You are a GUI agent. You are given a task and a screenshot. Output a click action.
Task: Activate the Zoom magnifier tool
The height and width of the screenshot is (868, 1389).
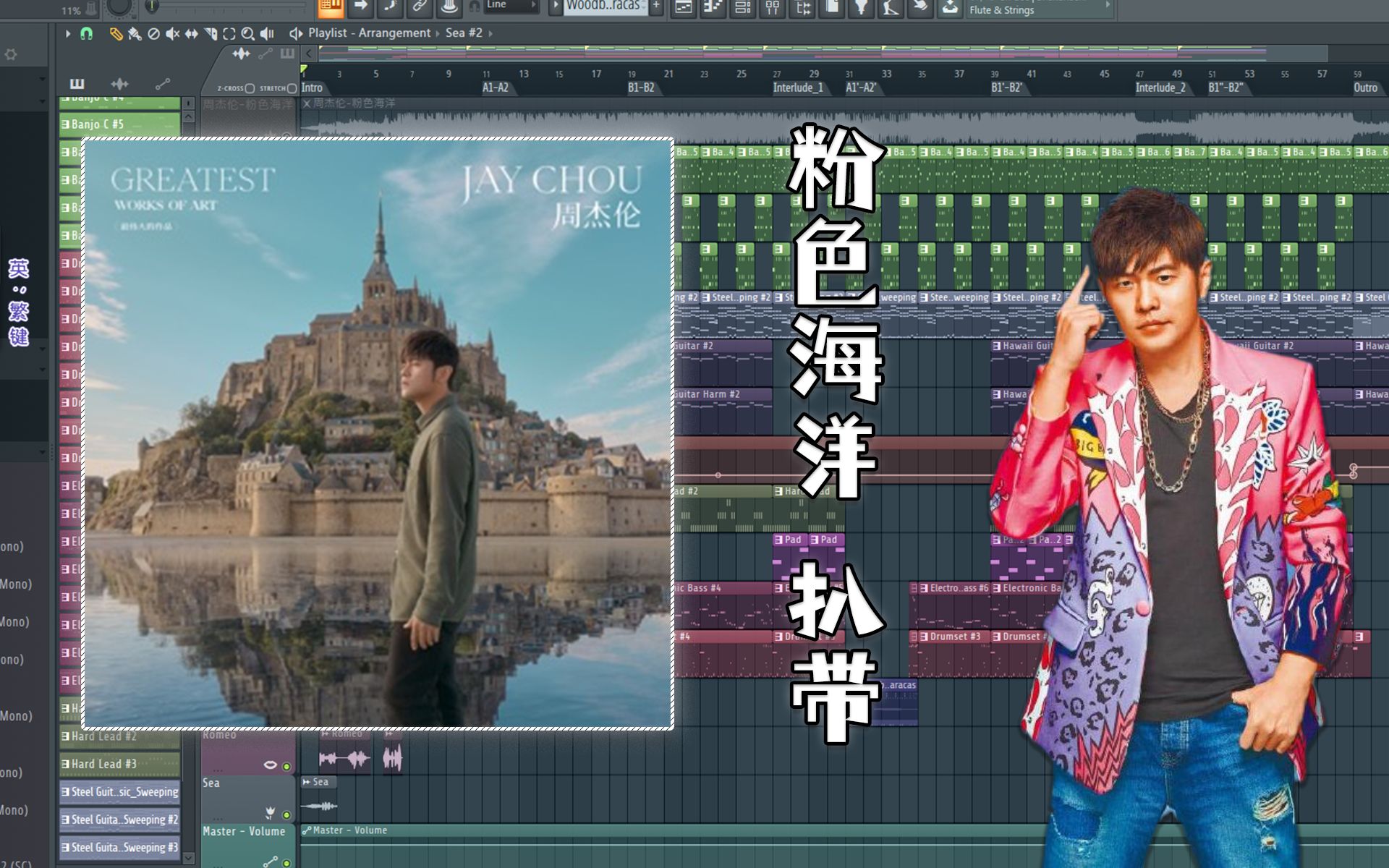247,33
